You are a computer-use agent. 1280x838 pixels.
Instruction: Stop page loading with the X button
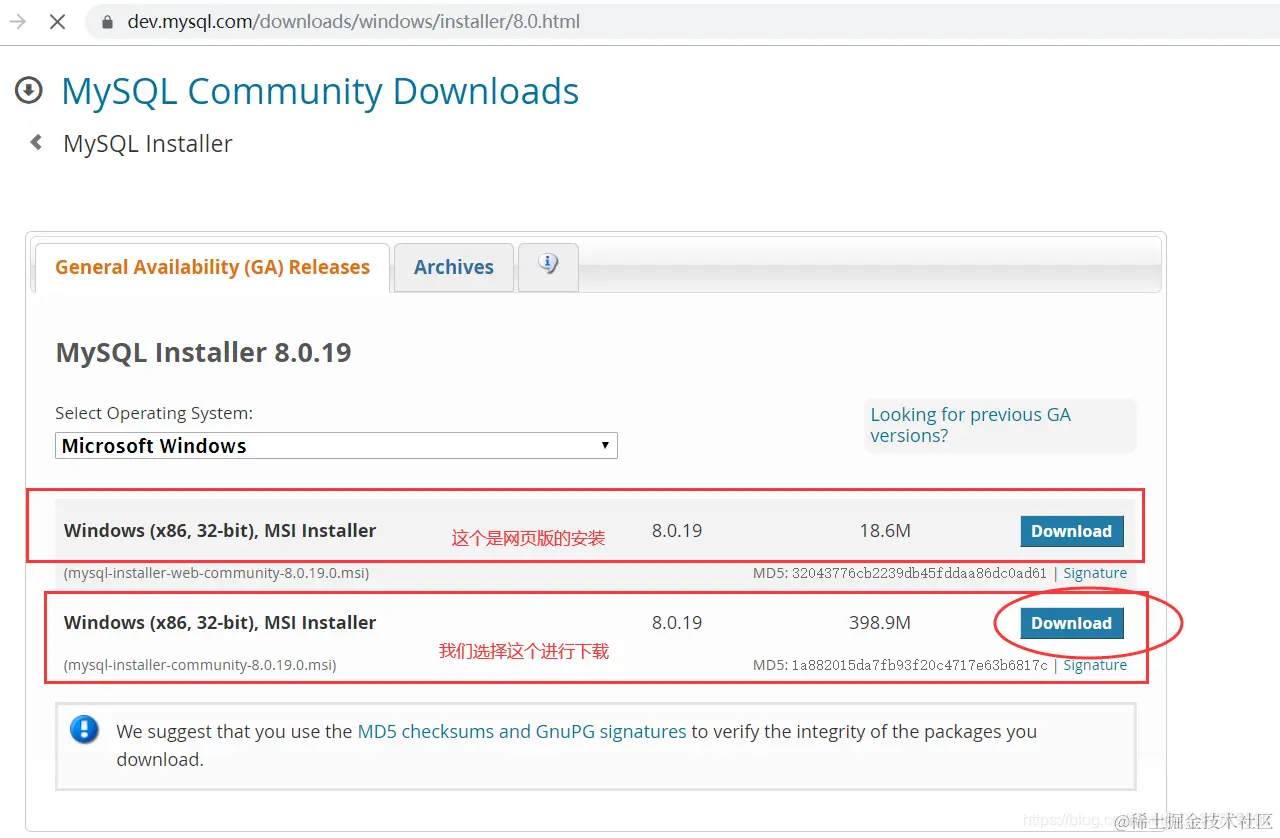click(58, 21)
